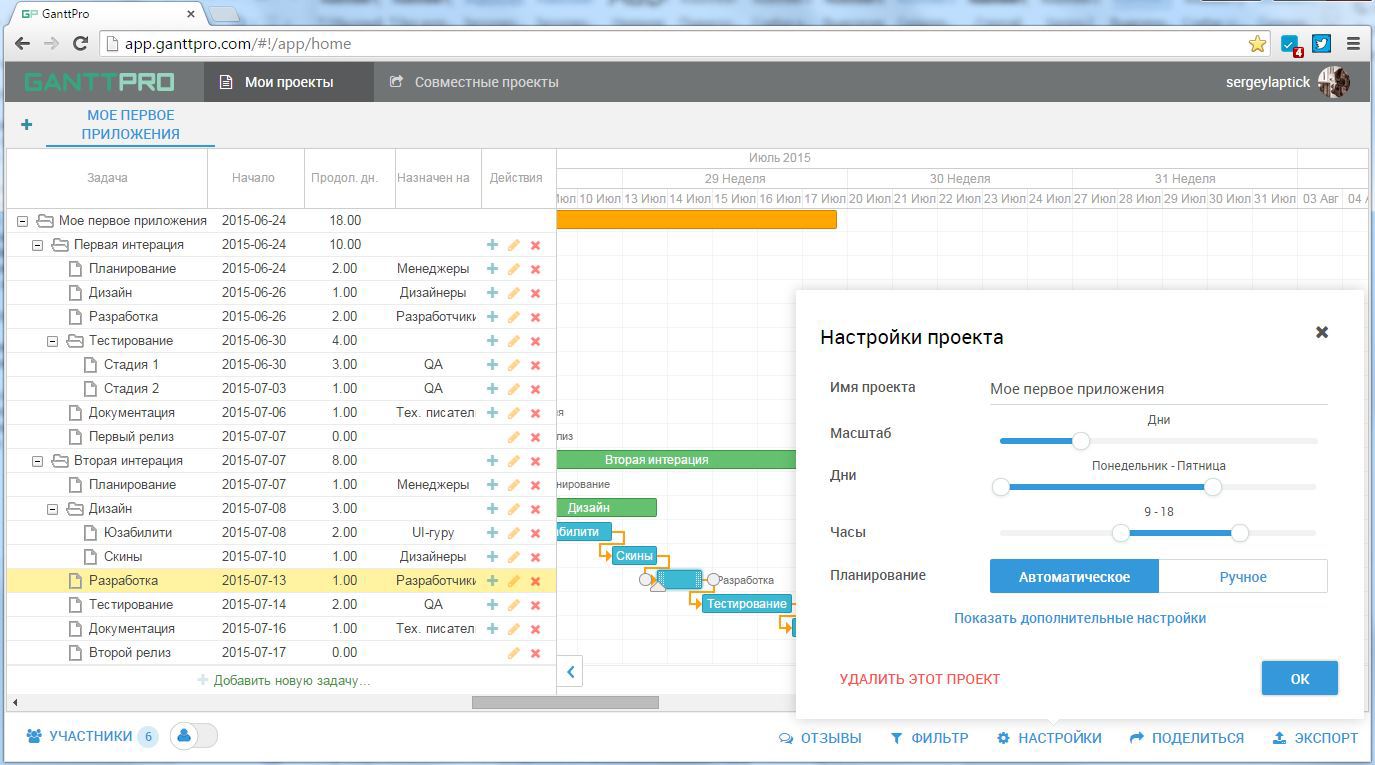The image size is (1375, 765).
Task: Open the Chrome hamburger menu
Action: [1353, 44]
